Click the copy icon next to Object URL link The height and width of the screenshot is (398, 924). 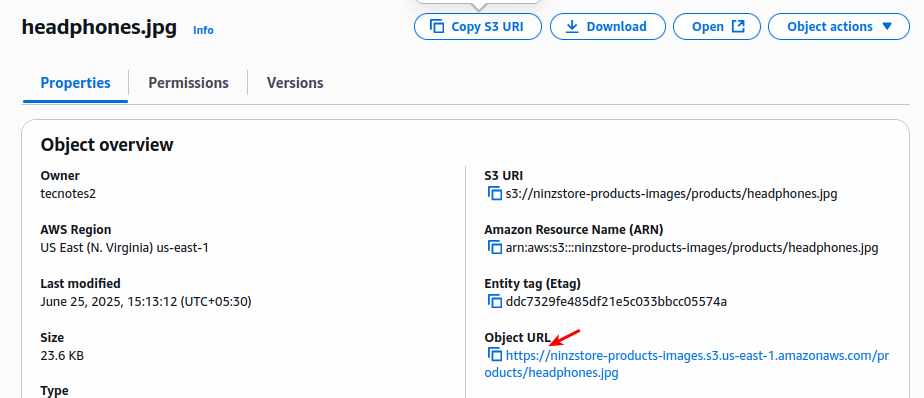[x=494, y=355]
